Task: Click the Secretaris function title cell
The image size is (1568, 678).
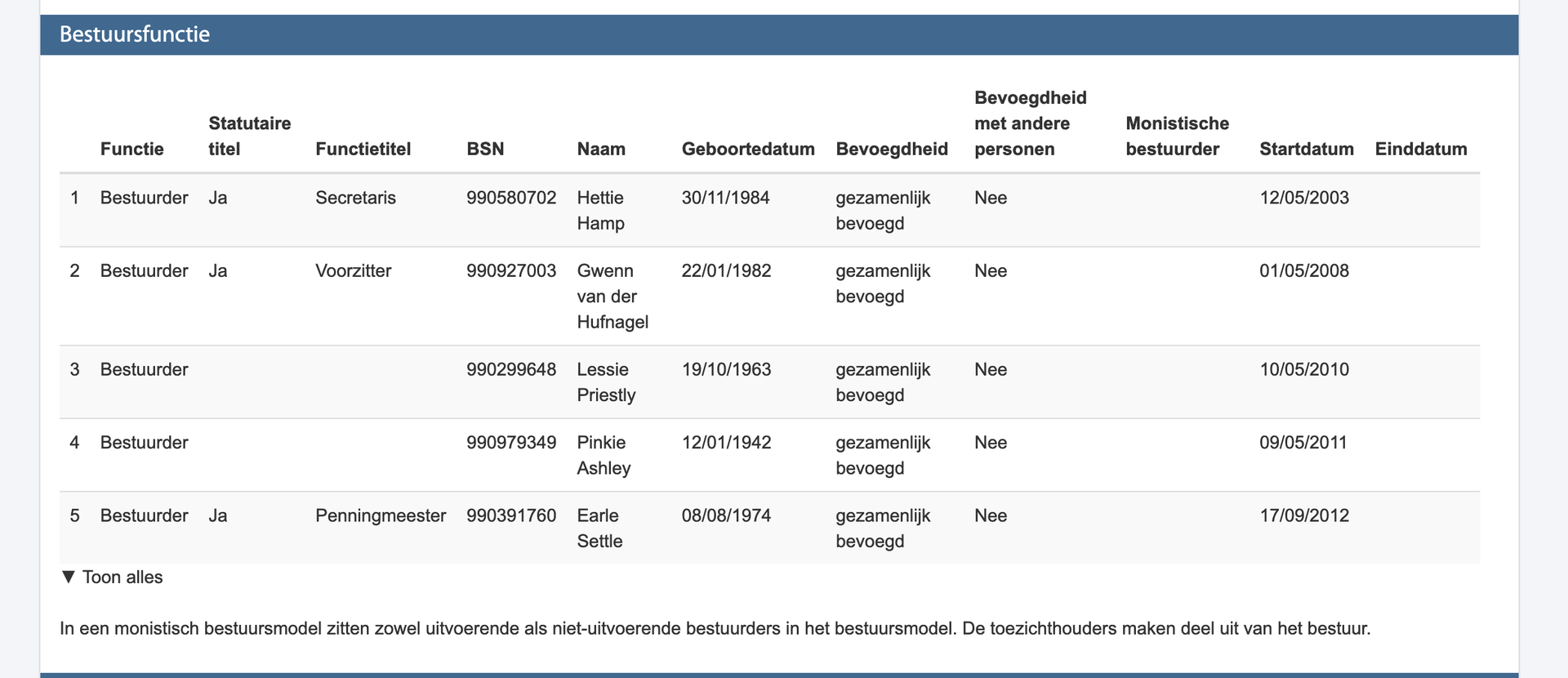Action: (355, 198)
